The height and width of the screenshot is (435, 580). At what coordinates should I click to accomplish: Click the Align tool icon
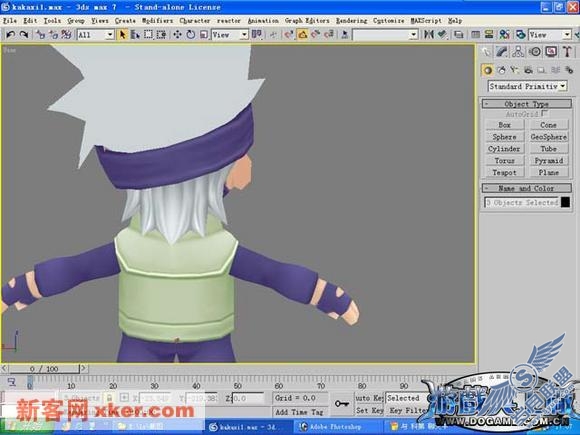click(442, 34)
